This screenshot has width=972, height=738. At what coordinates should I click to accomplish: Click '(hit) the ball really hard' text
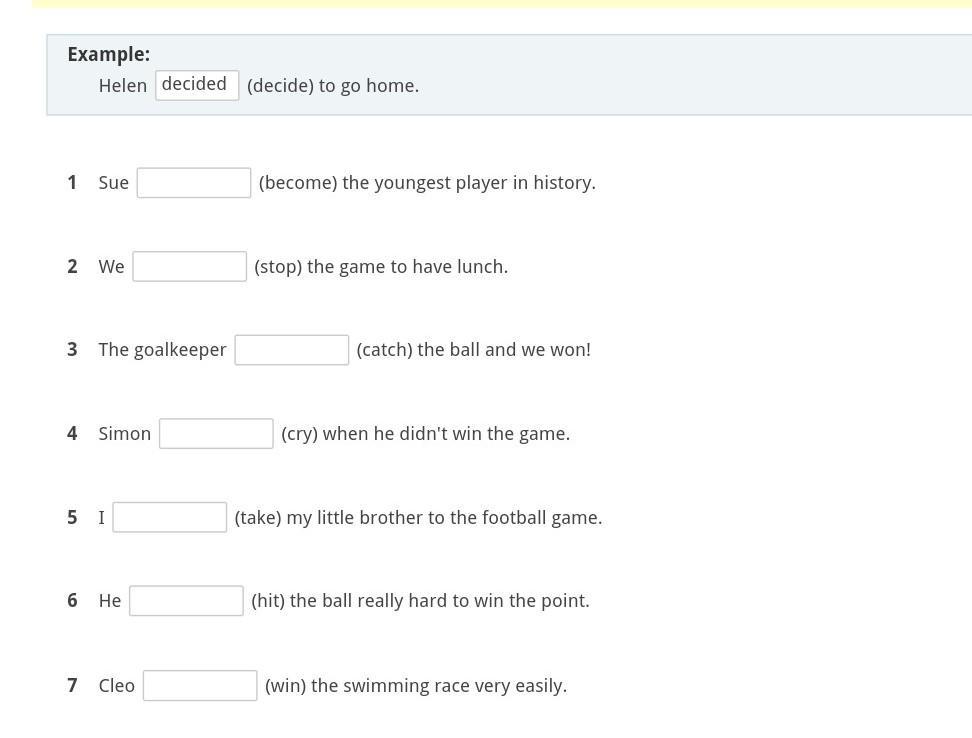pos(420,601)
